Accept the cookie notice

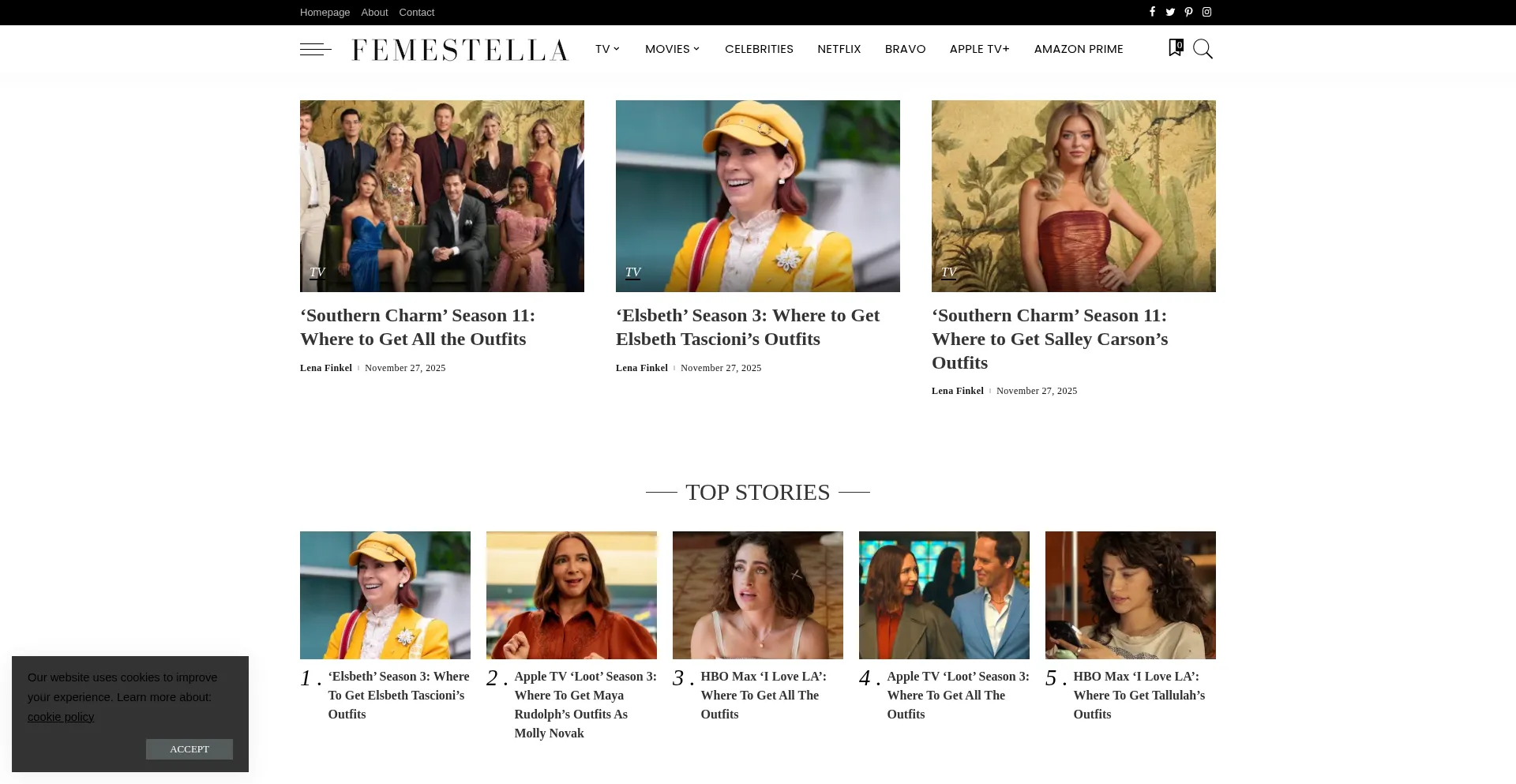(189, 749)
